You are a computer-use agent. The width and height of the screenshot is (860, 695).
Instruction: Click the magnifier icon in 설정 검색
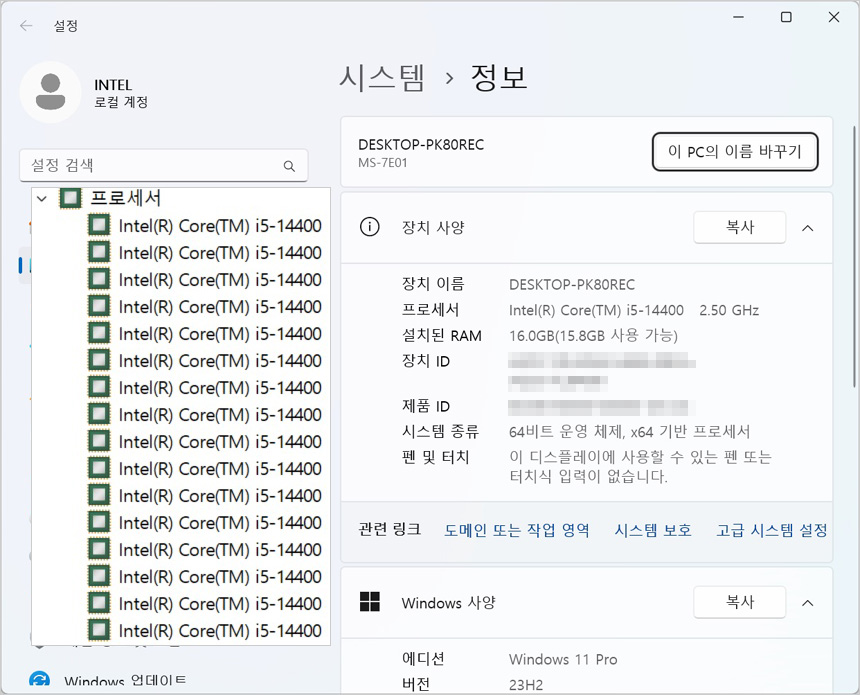coord(289,166)
